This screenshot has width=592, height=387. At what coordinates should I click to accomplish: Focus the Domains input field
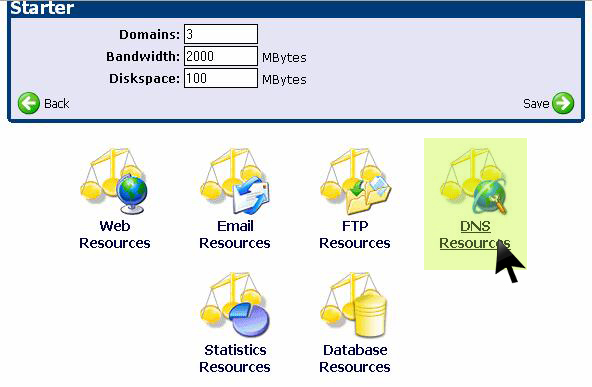click(221, 34)
